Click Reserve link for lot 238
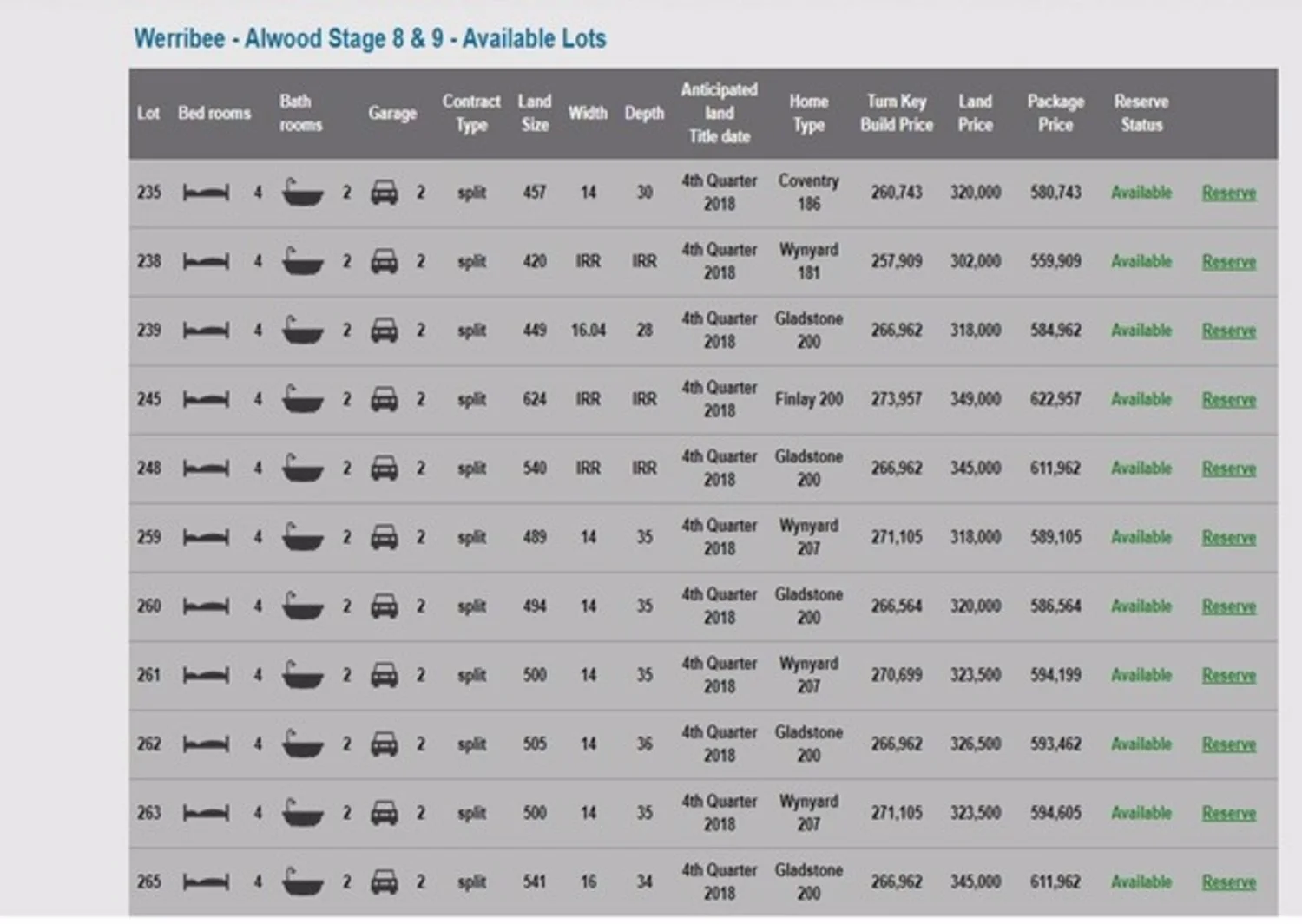This screenshot has width=1302, height=924. coord(1228,262)
